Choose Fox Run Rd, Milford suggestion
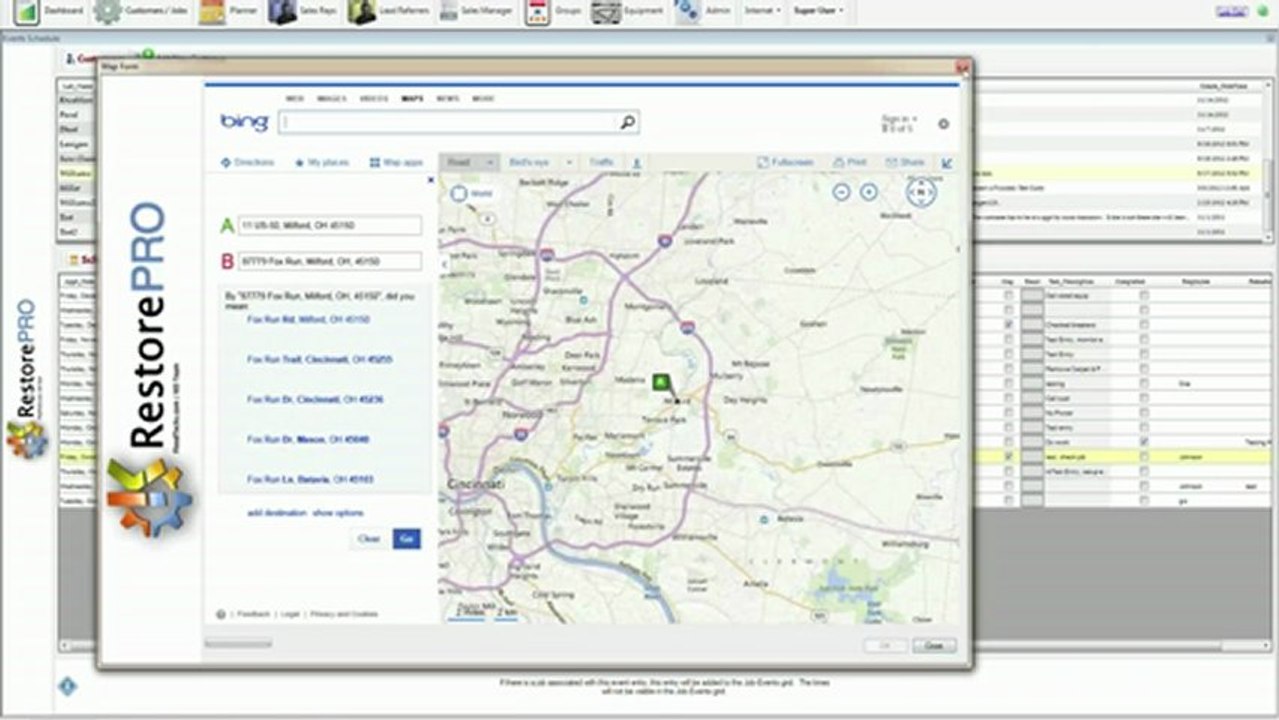The width and height of the screenshot is (1279, 720). [x=308, y=319]
